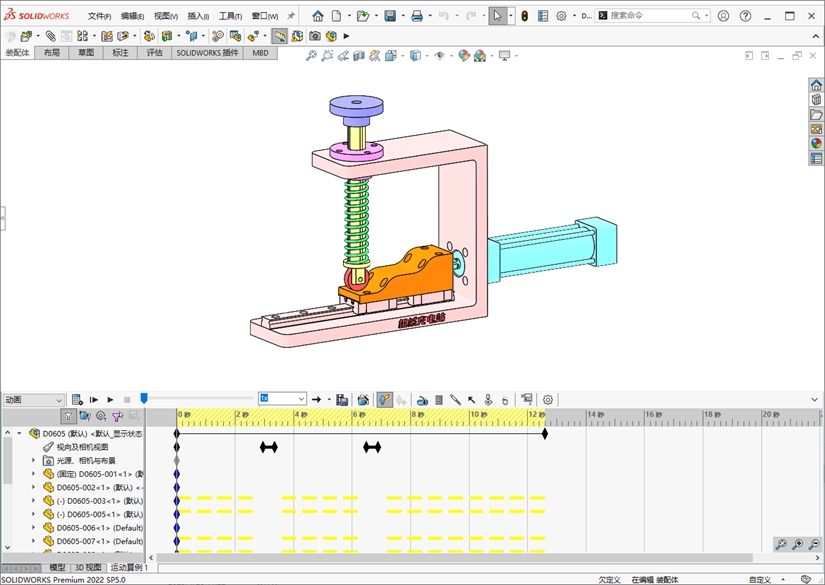Open the study type dropdown 动画
Image resolution: width=825 pixels, height=585 pixels.
tap(33, 399)
